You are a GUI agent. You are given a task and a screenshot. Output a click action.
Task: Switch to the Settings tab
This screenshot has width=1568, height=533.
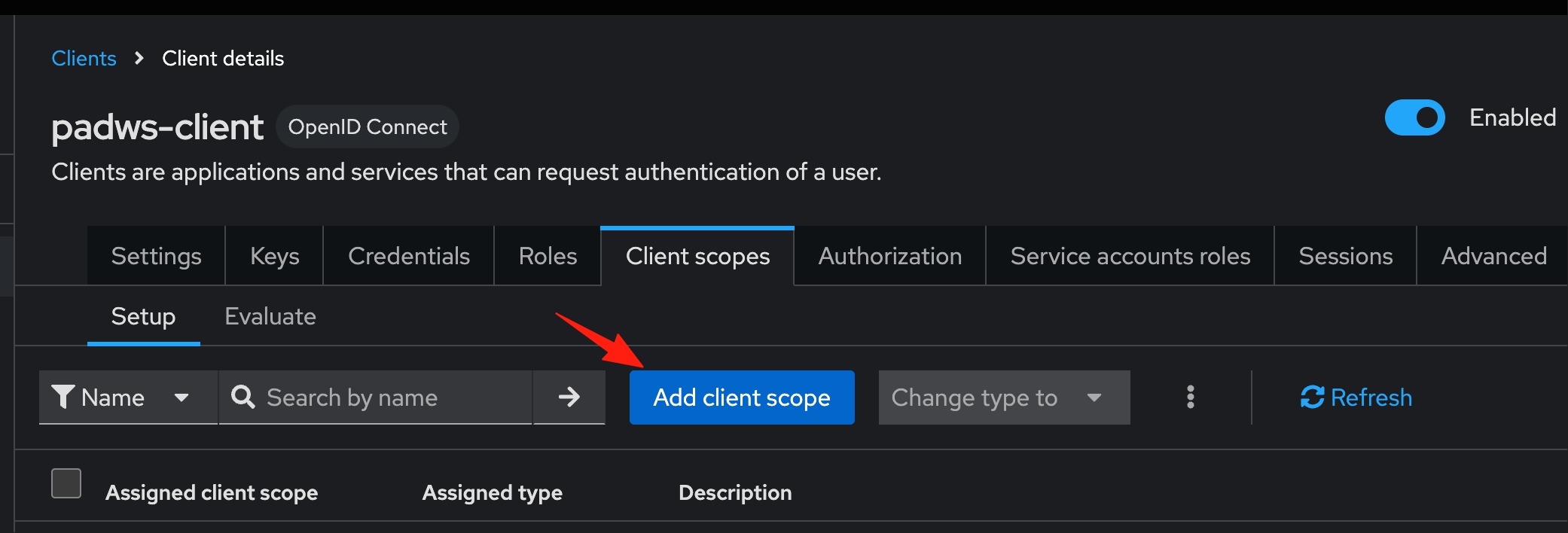click(x=156, y=256)
